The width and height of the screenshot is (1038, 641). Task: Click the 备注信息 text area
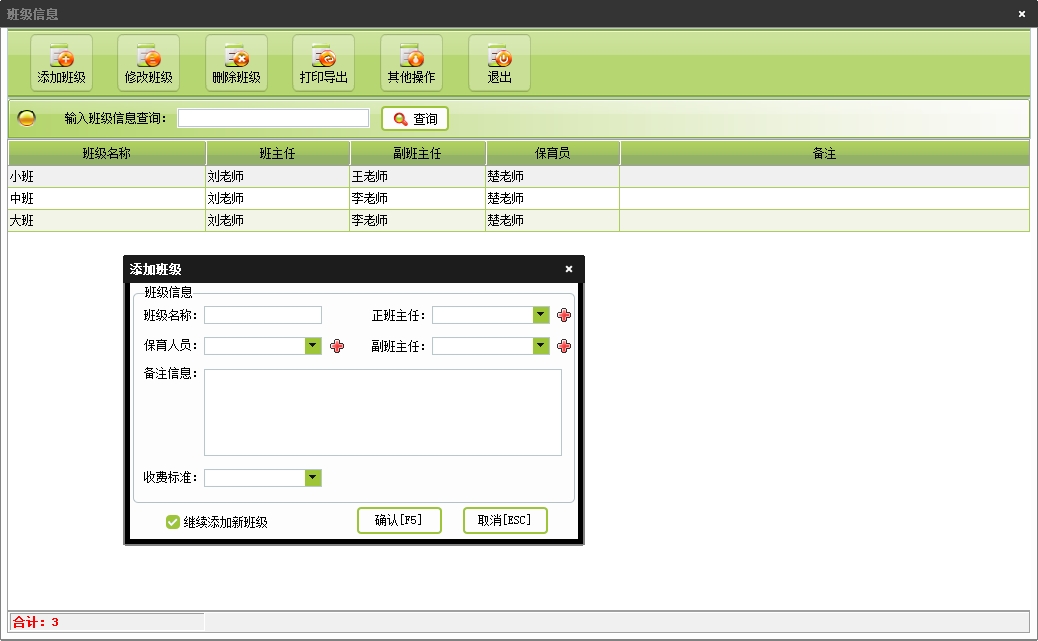point(382,412)
